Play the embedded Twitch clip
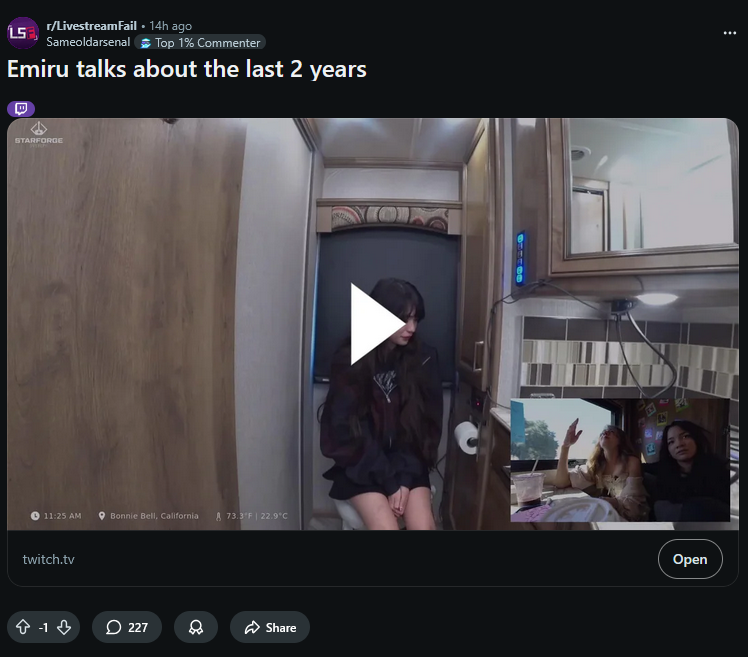This screenshot has height=657, width=748. (377, 324)
